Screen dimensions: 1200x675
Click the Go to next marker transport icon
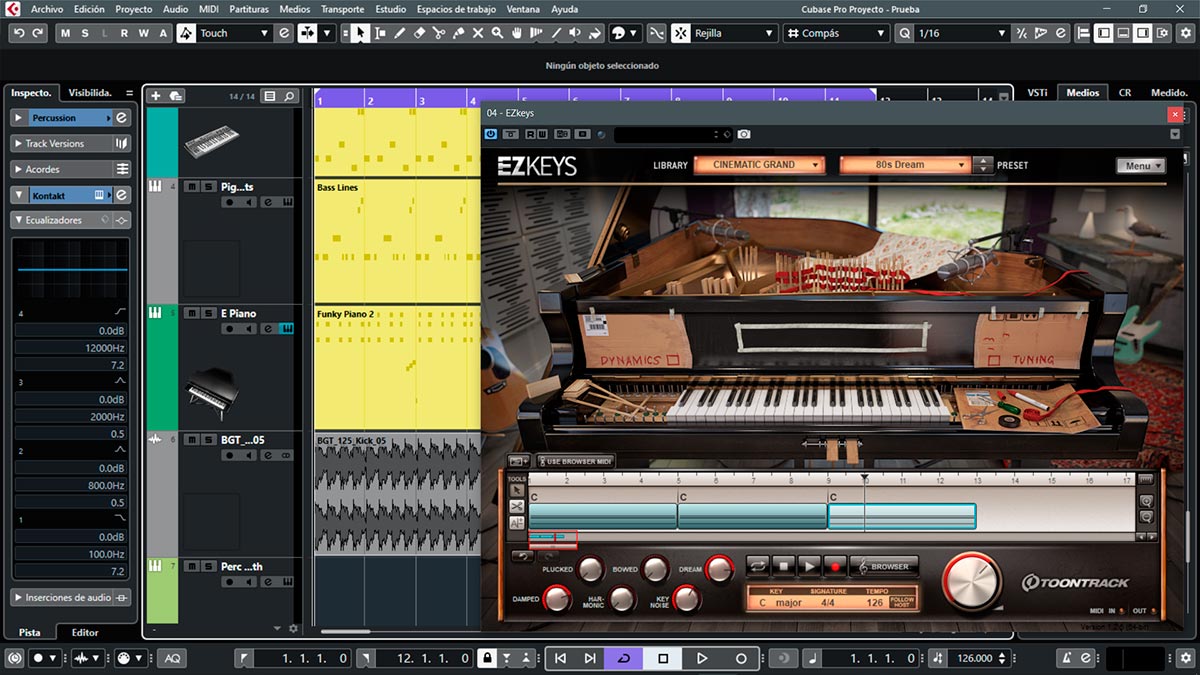click(x=590, y=658)
